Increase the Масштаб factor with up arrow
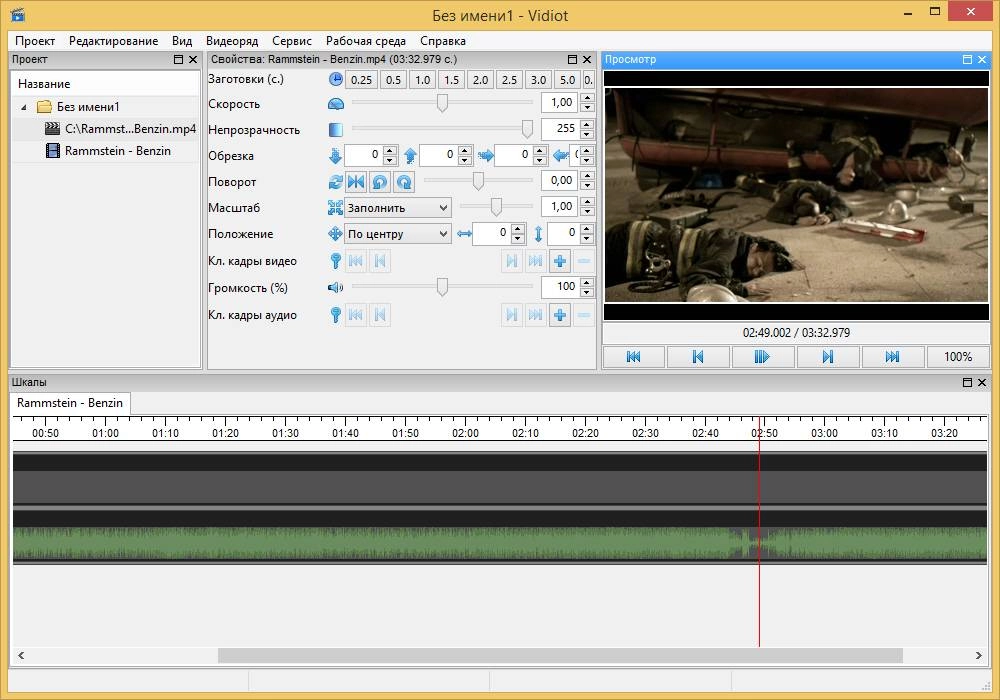 (587, 202)
